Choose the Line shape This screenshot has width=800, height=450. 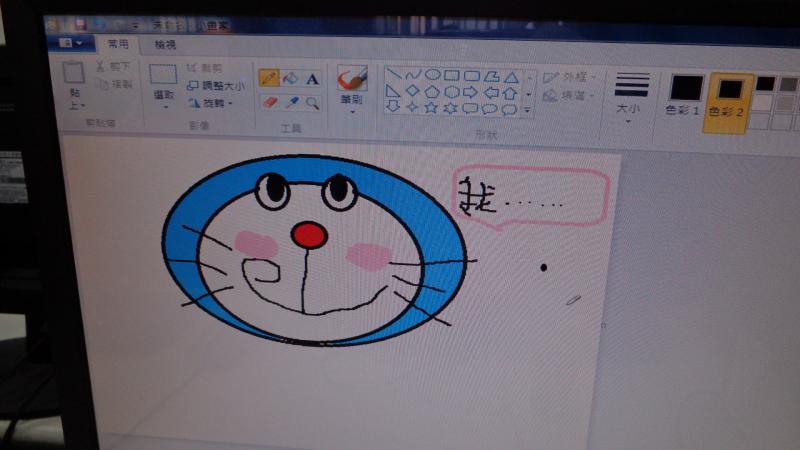click(x=393, y=73)
